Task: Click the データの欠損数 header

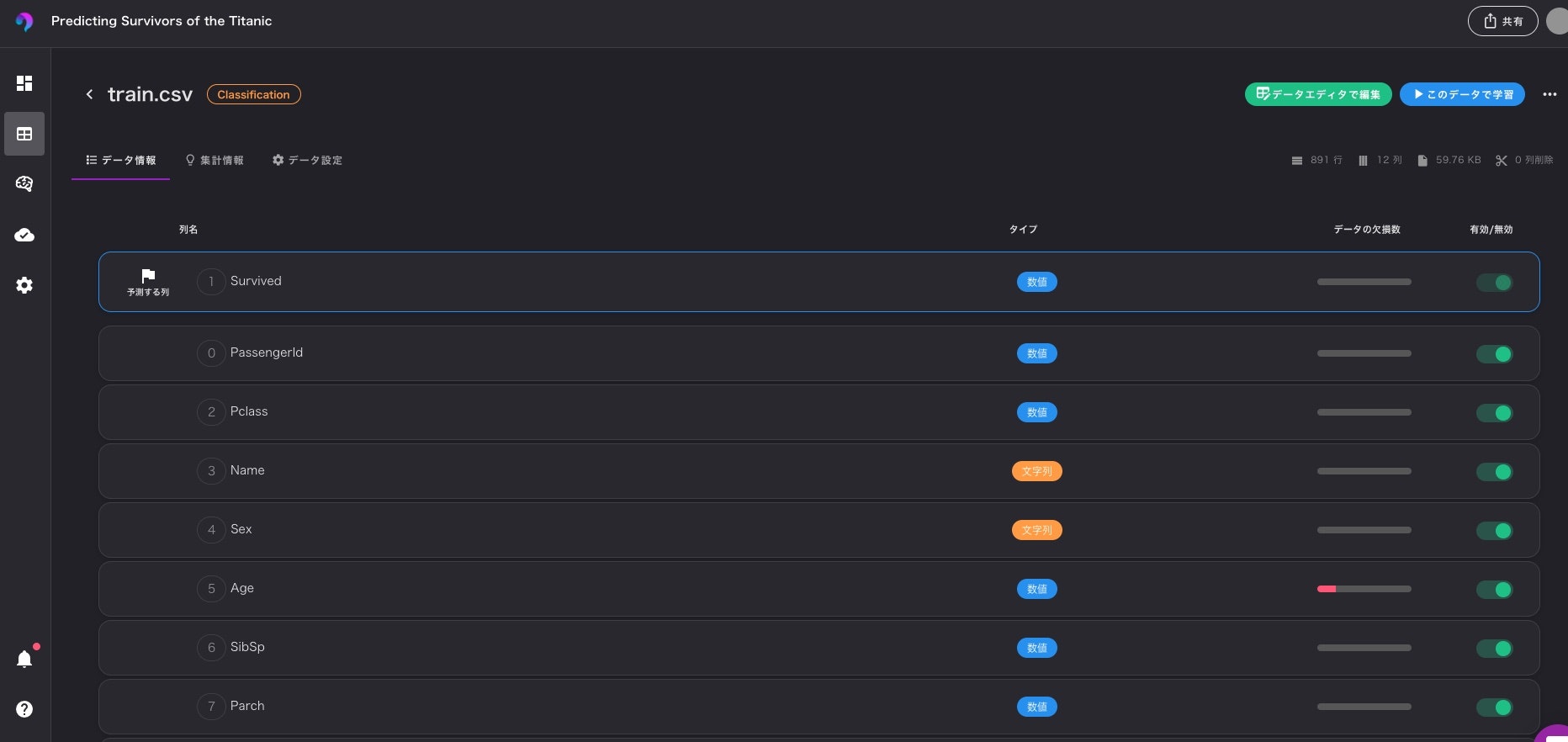Action: click(x=1367, y=230)
